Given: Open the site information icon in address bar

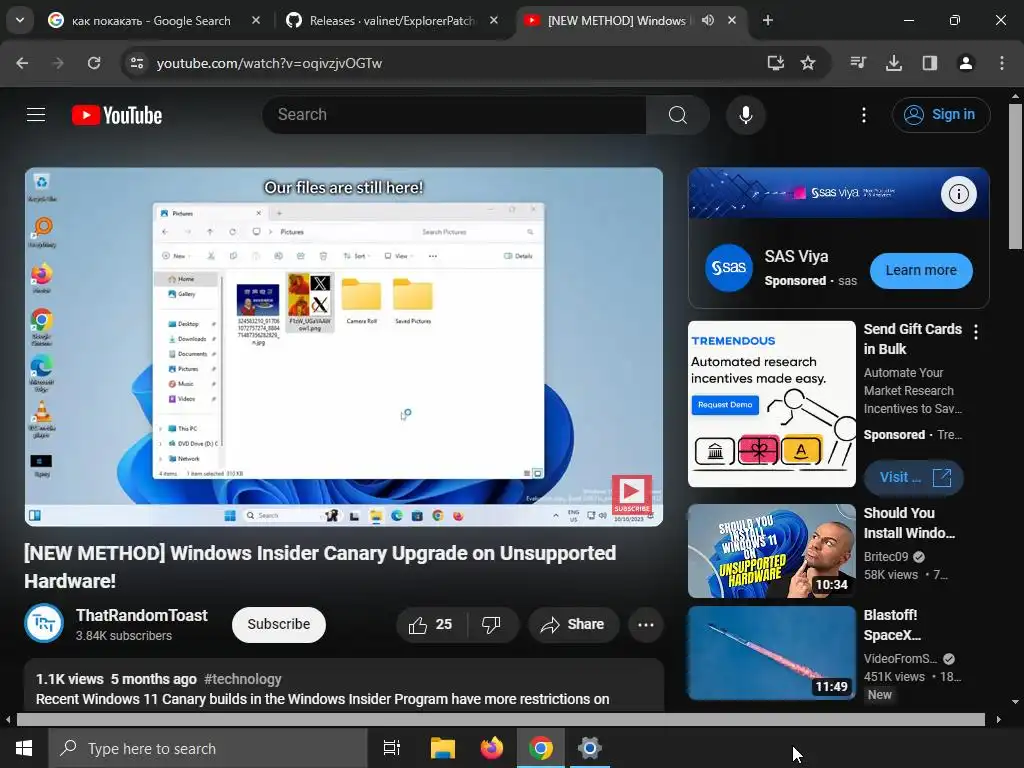Looking at the screenshot, I should (136, 63).
